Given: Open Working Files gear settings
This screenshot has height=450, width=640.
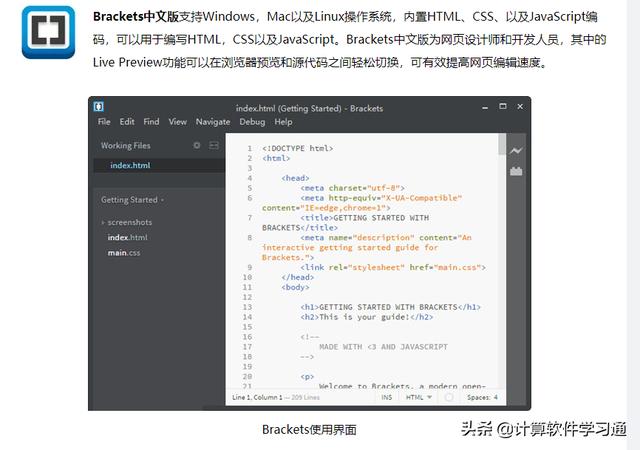Looking at the screenshot, I should 197,145.
